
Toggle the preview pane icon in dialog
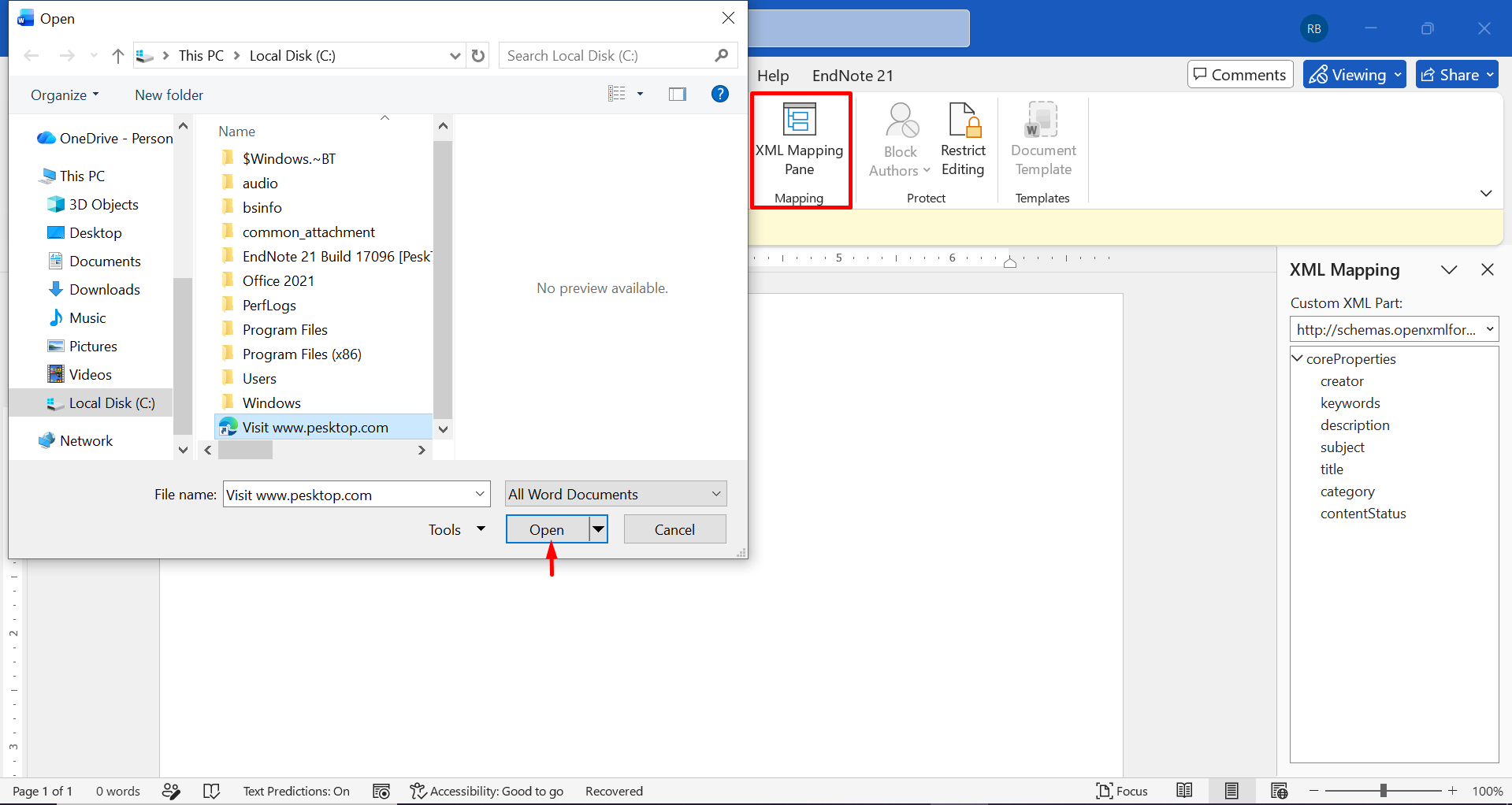(678, 95)
